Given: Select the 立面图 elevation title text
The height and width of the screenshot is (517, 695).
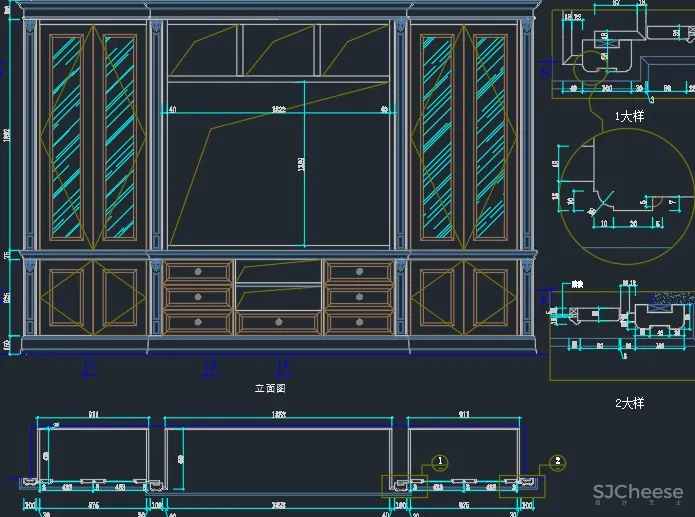Looking at the screenshot, I should coord(270,388).
